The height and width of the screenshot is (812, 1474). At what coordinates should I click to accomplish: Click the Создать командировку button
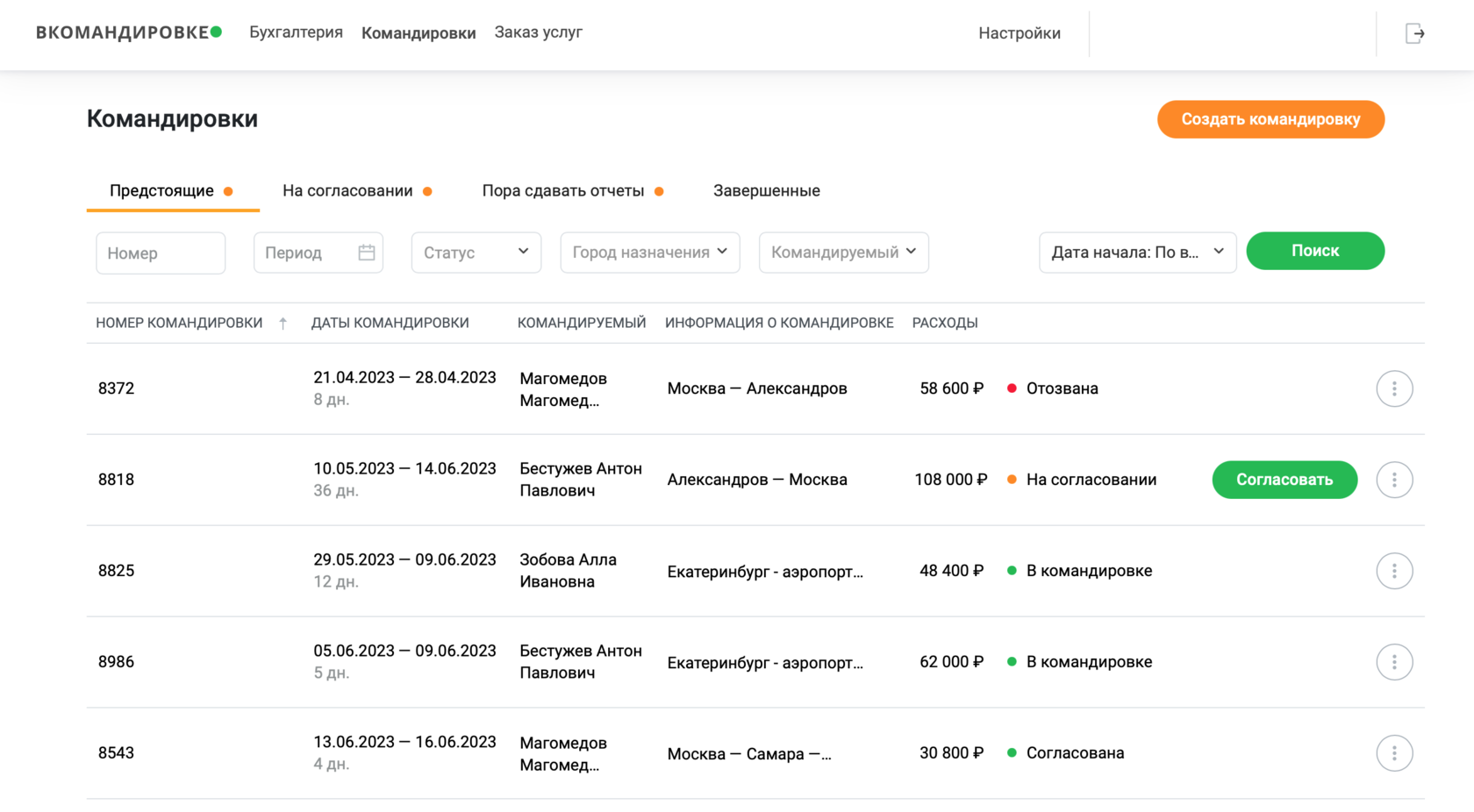[x=1270, y=119]
